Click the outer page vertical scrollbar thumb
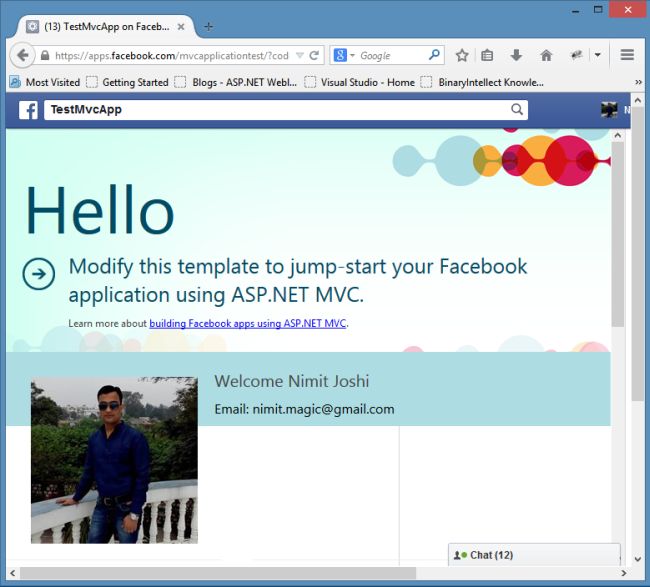This screenshot has width=650, height=587. 638,253
